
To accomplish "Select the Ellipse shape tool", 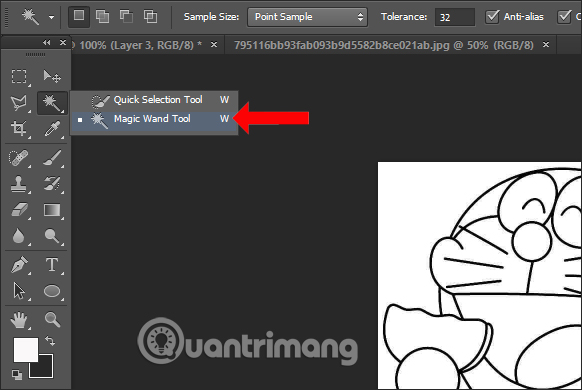I will [52, 291].
